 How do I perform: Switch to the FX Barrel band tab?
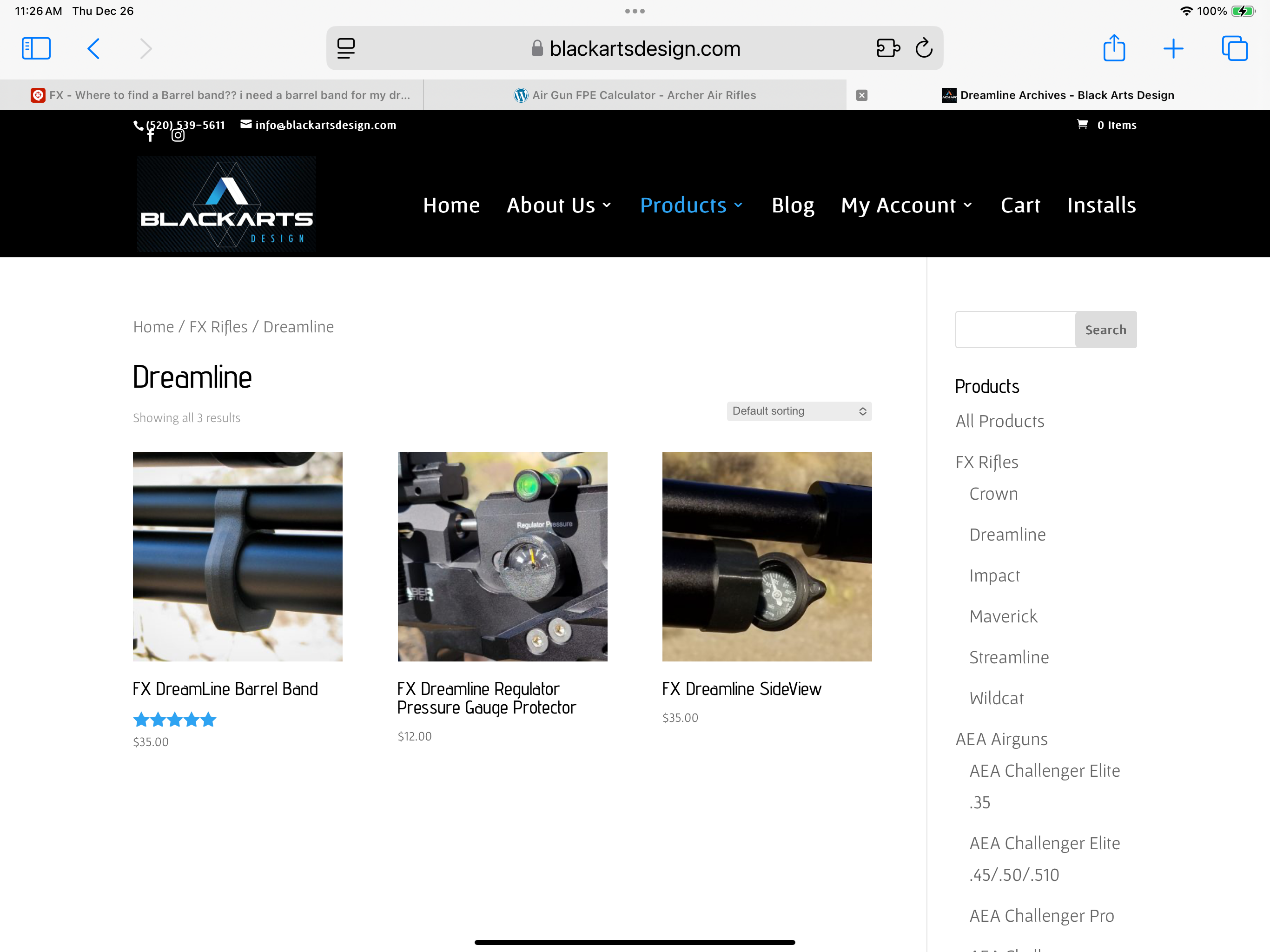212,95
